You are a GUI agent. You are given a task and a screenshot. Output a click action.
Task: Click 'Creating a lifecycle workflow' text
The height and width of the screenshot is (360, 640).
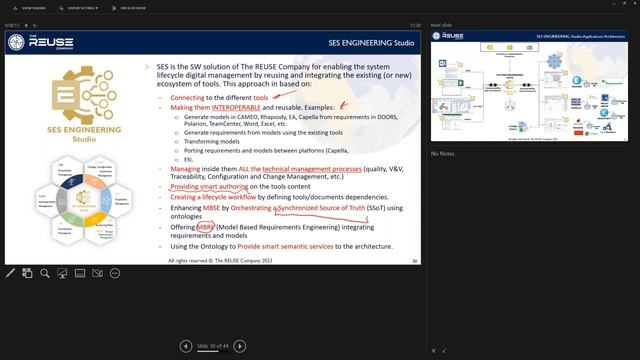click(x=213, y=197)
